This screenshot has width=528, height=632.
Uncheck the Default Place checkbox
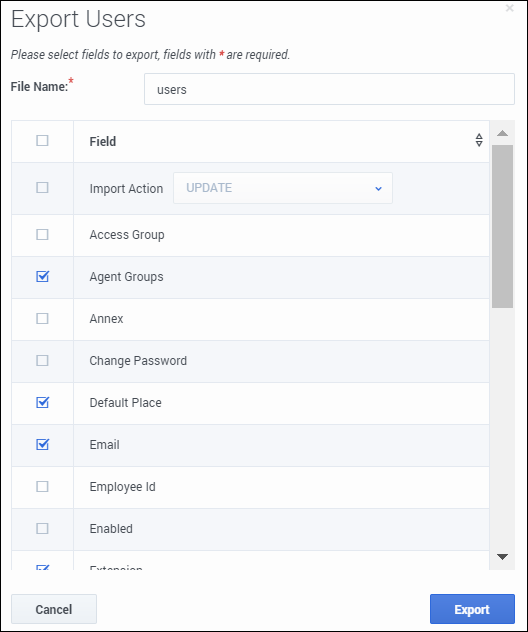pos(42,402)
